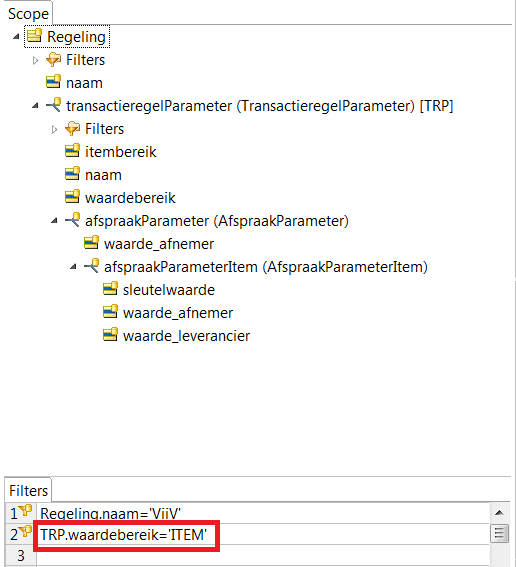
Task: Switch to the Scope tab
Action: (28, 14)
